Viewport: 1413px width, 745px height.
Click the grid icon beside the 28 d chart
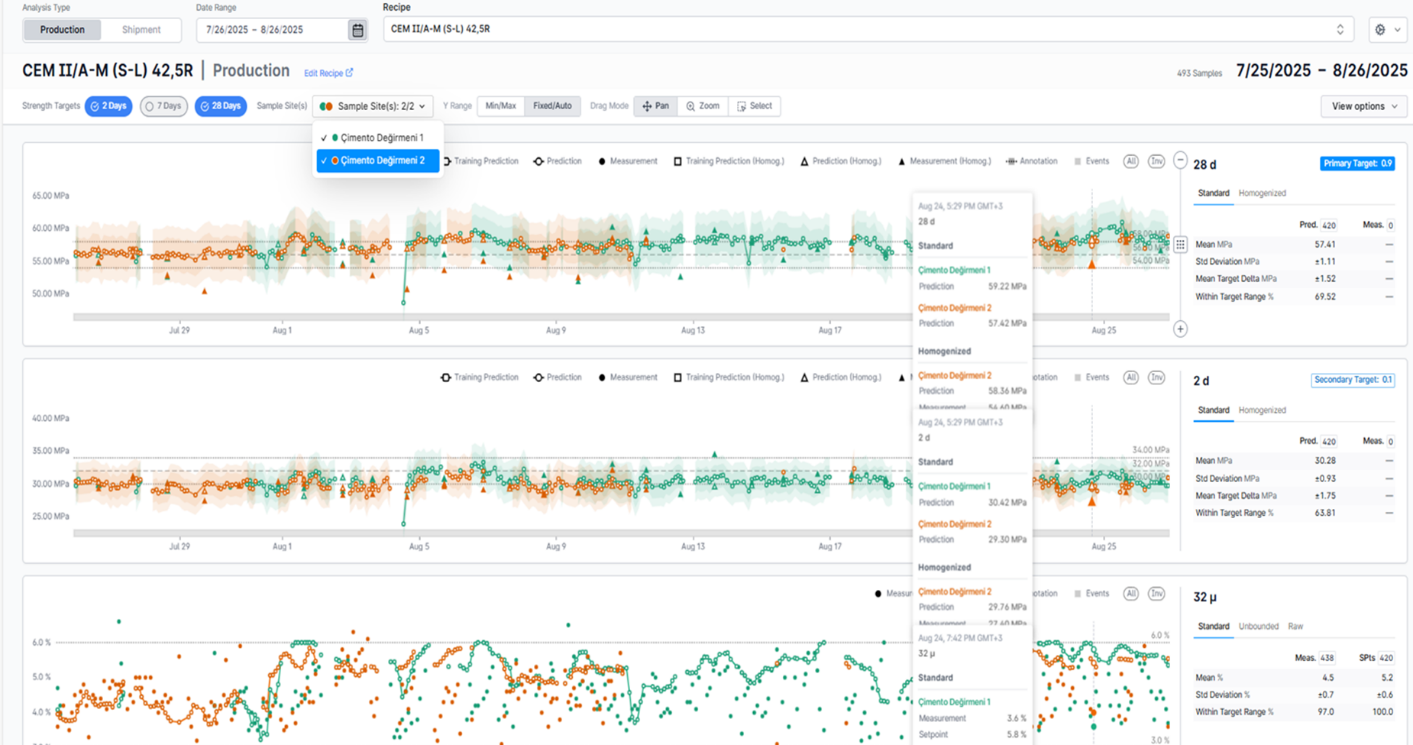[1180, 245]
